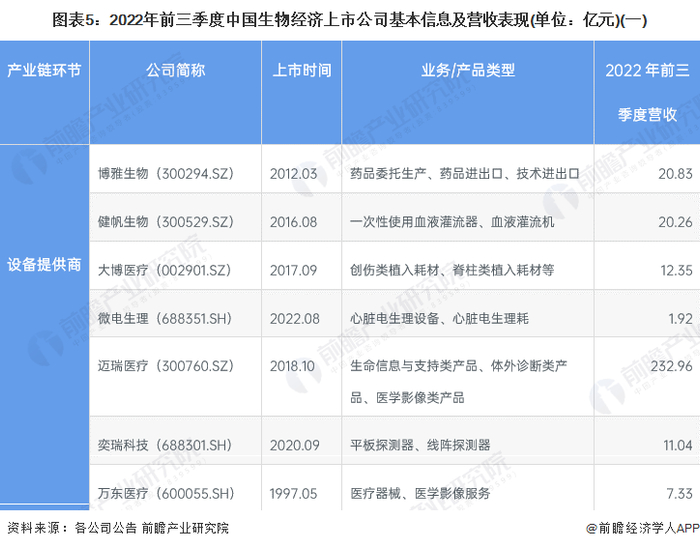The height and width of the screenshot is (548, 700).
Task: Select listing date 2018.10
Action: [x=292, y=366]
